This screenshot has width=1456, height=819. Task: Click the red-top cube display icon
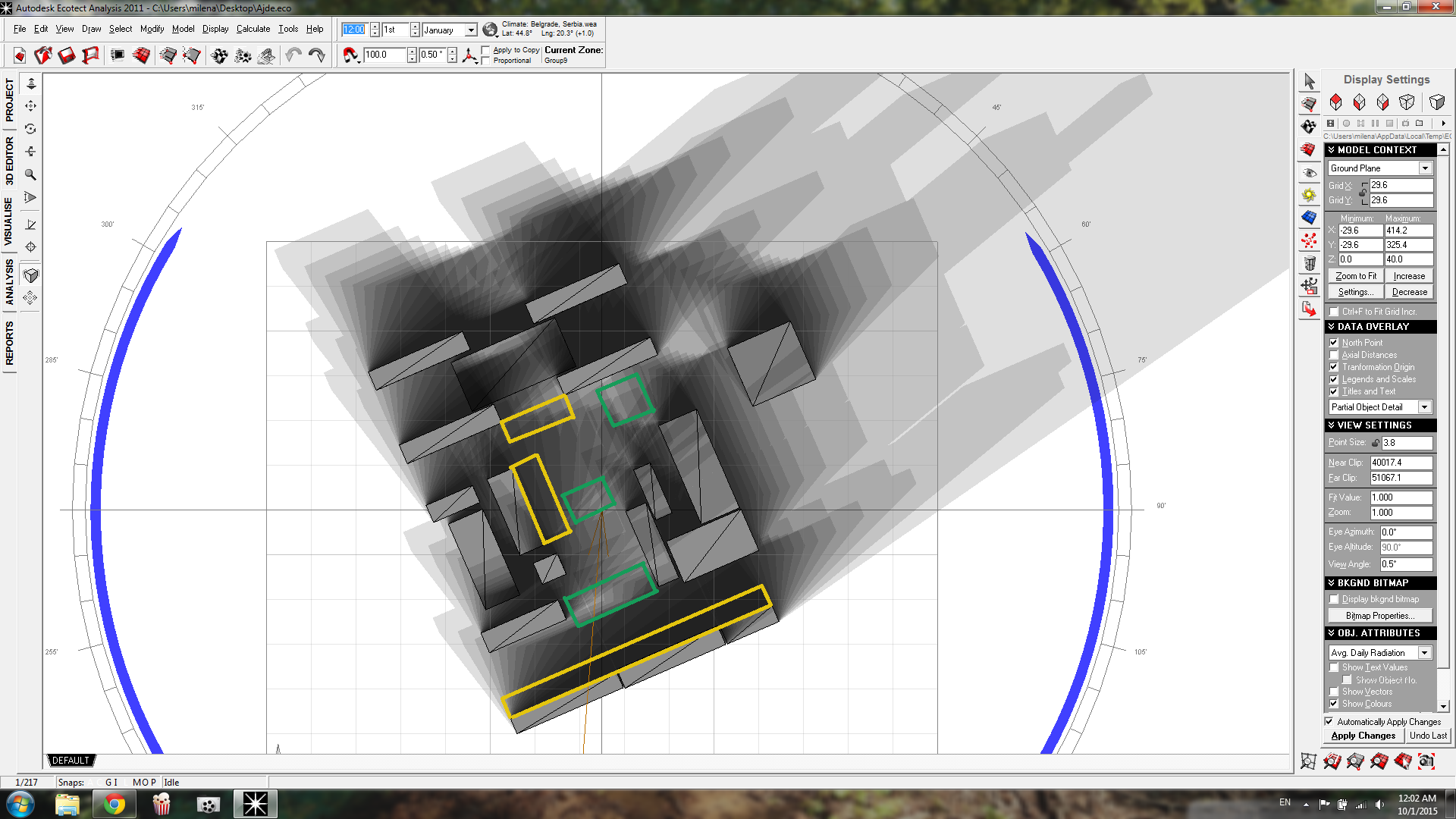1336,102
